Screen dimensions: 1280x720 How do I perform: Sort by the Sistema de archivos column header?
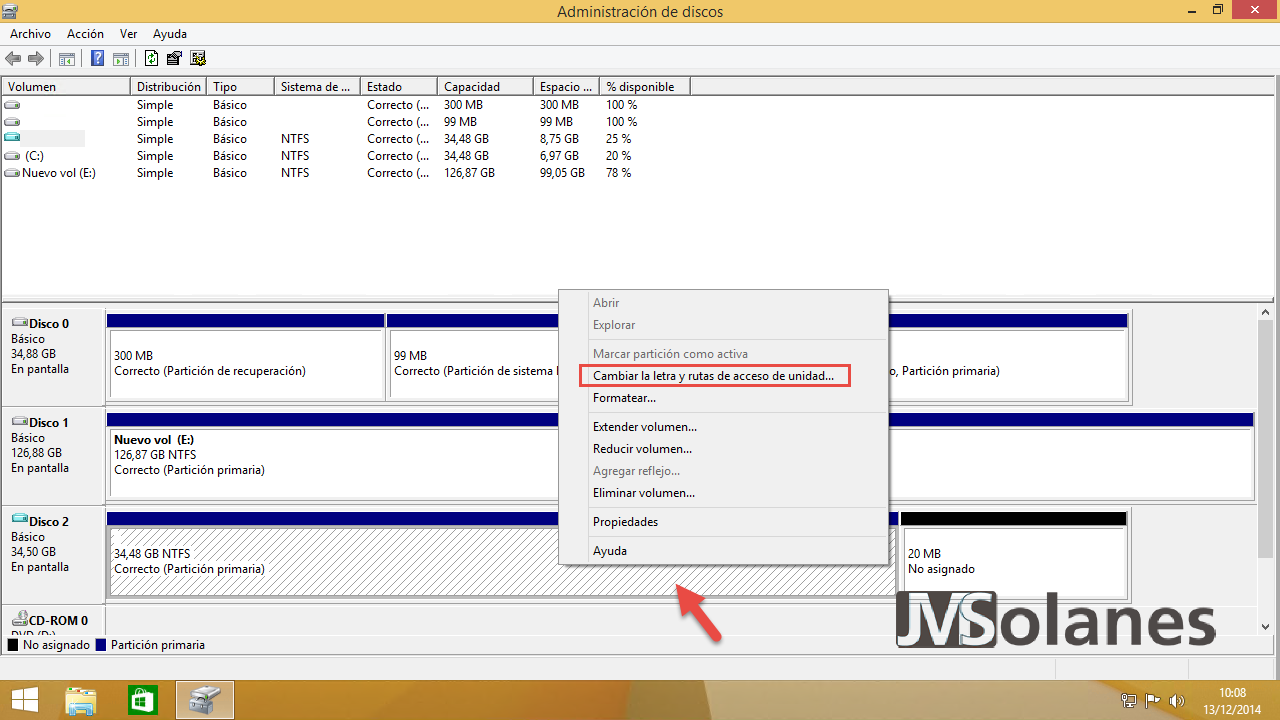317,87
